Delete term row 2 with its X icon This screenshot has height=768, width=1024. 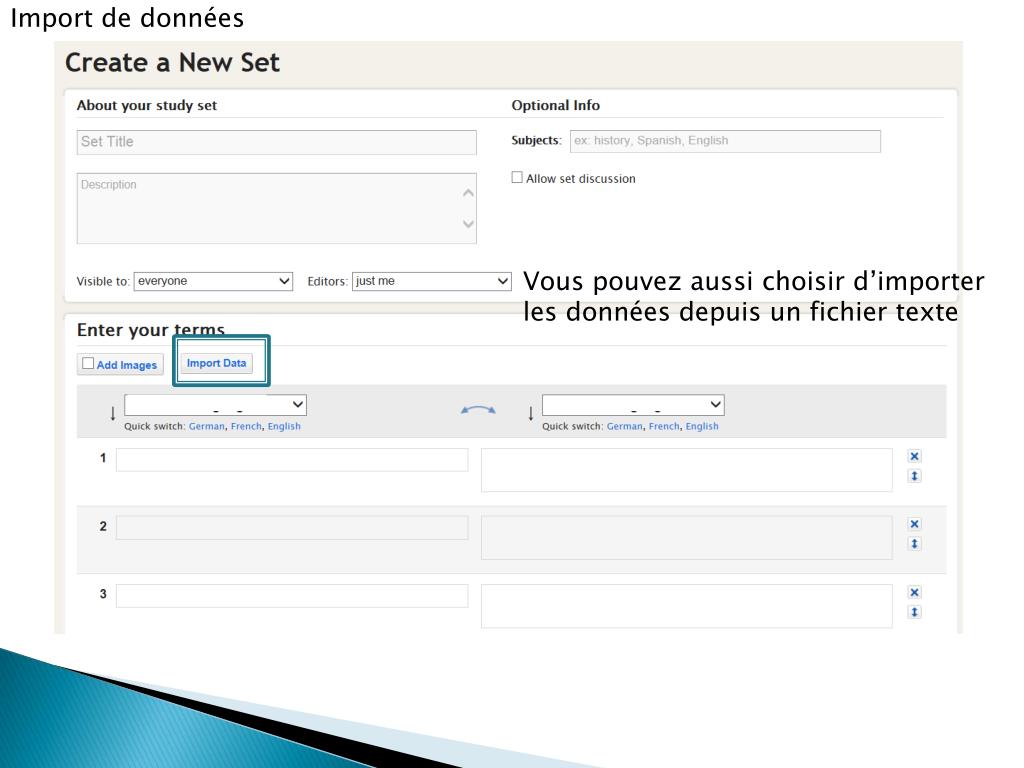point(914,524)
